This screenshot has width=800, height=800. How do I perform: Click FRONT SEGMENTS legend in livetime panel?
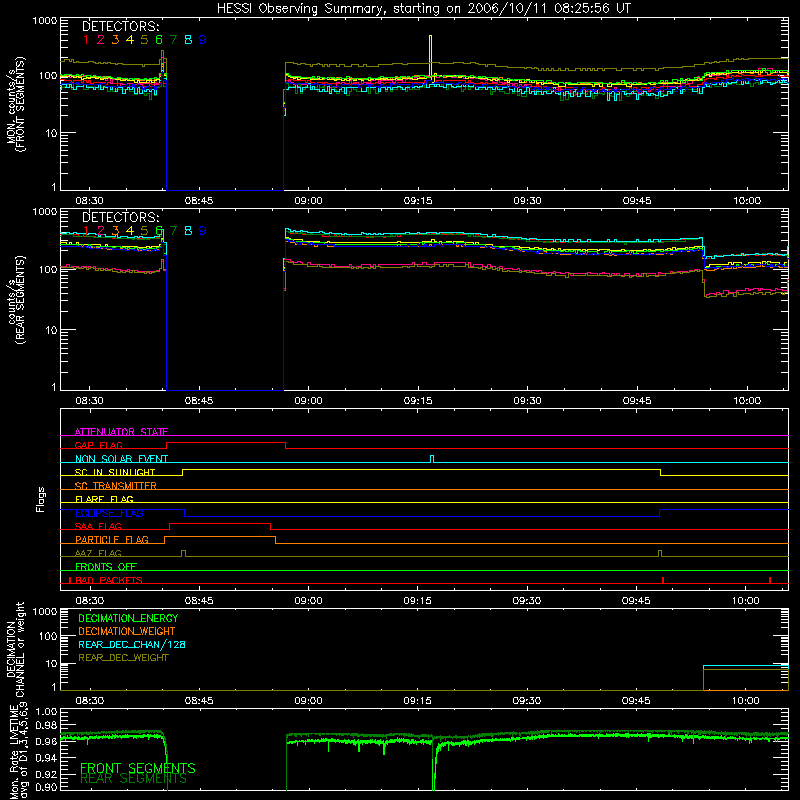tap(138, 768)
